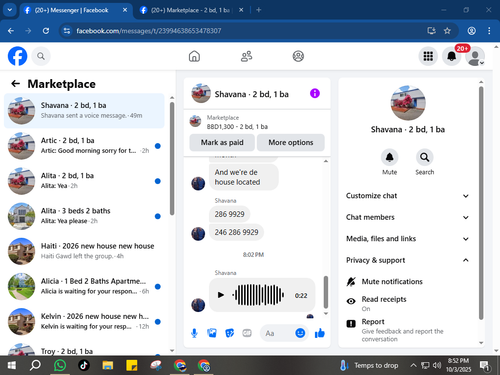Expand Chat members section

point(407,217)
